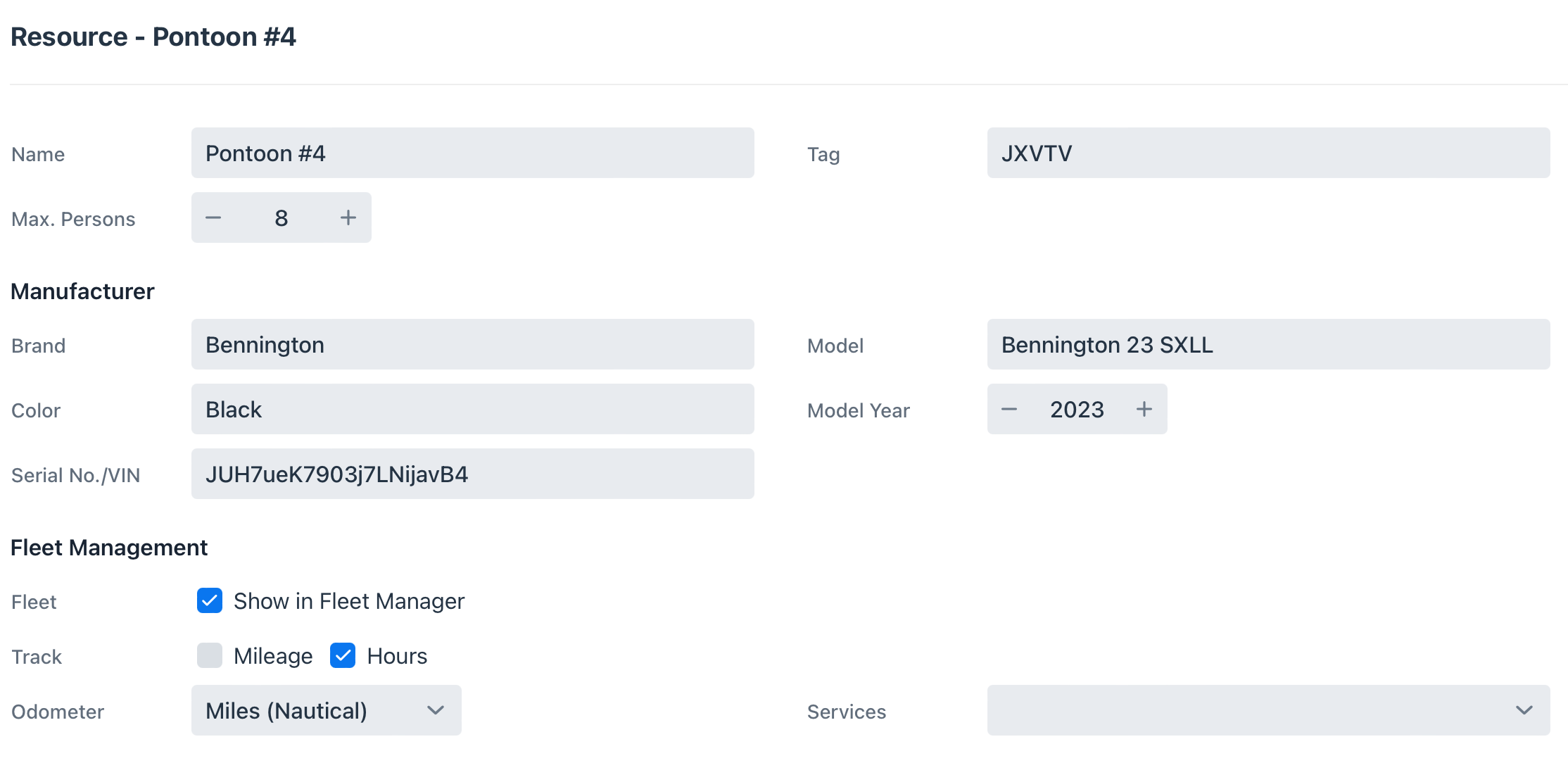Edit the Tag field JXVTV
This screenshot has width=1568, height=763.
1268,153
